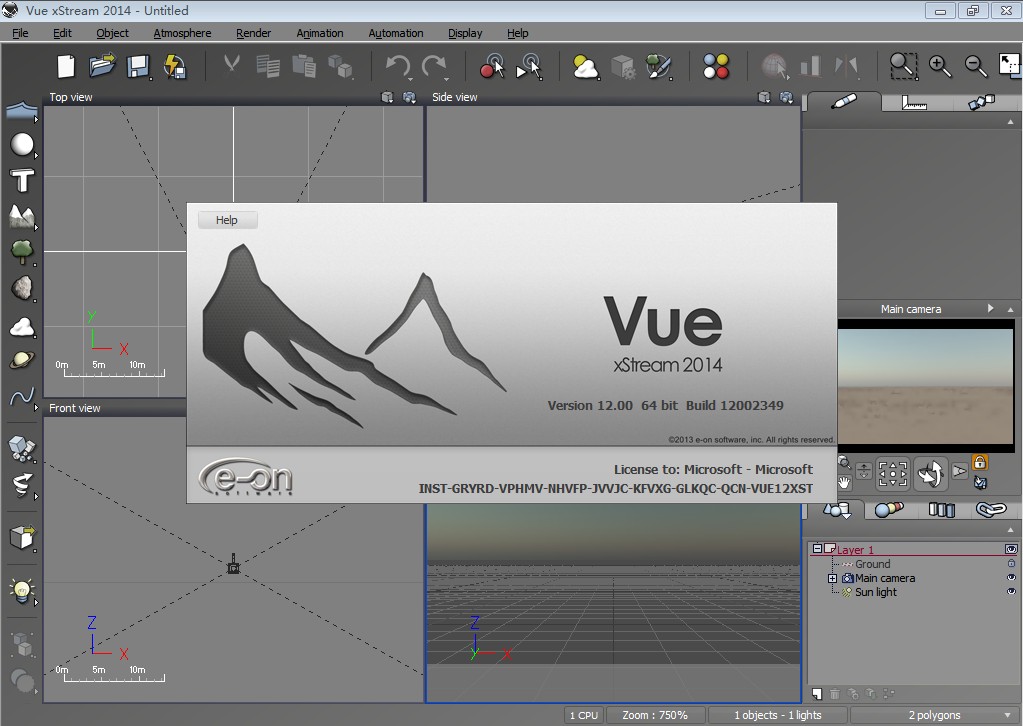Select the Text object tool
Image resolution: width=1023 pixels, height=726 pixels.
(22, 179)
